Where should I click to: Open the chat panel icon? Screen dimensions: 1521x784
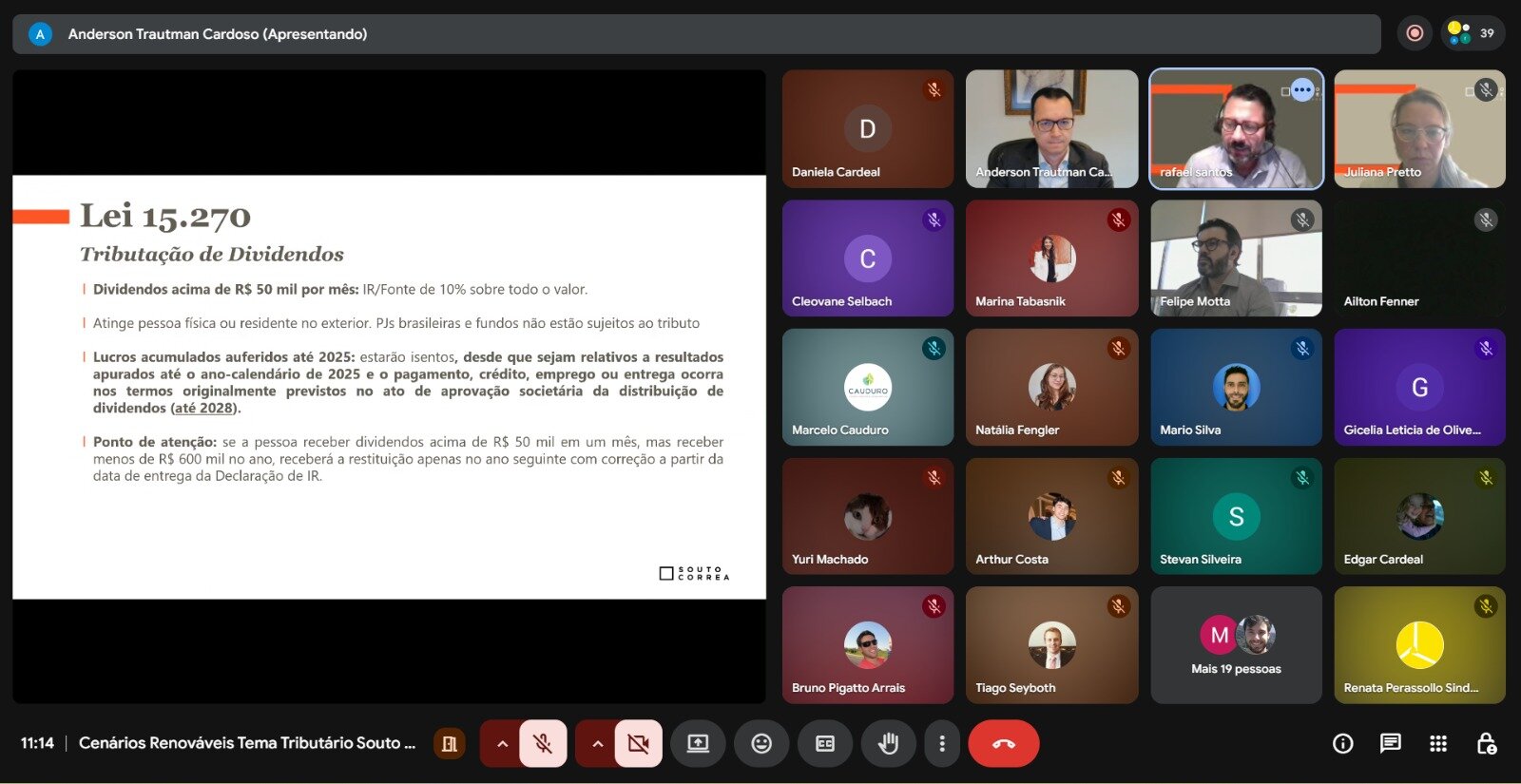coord(1390,743)
